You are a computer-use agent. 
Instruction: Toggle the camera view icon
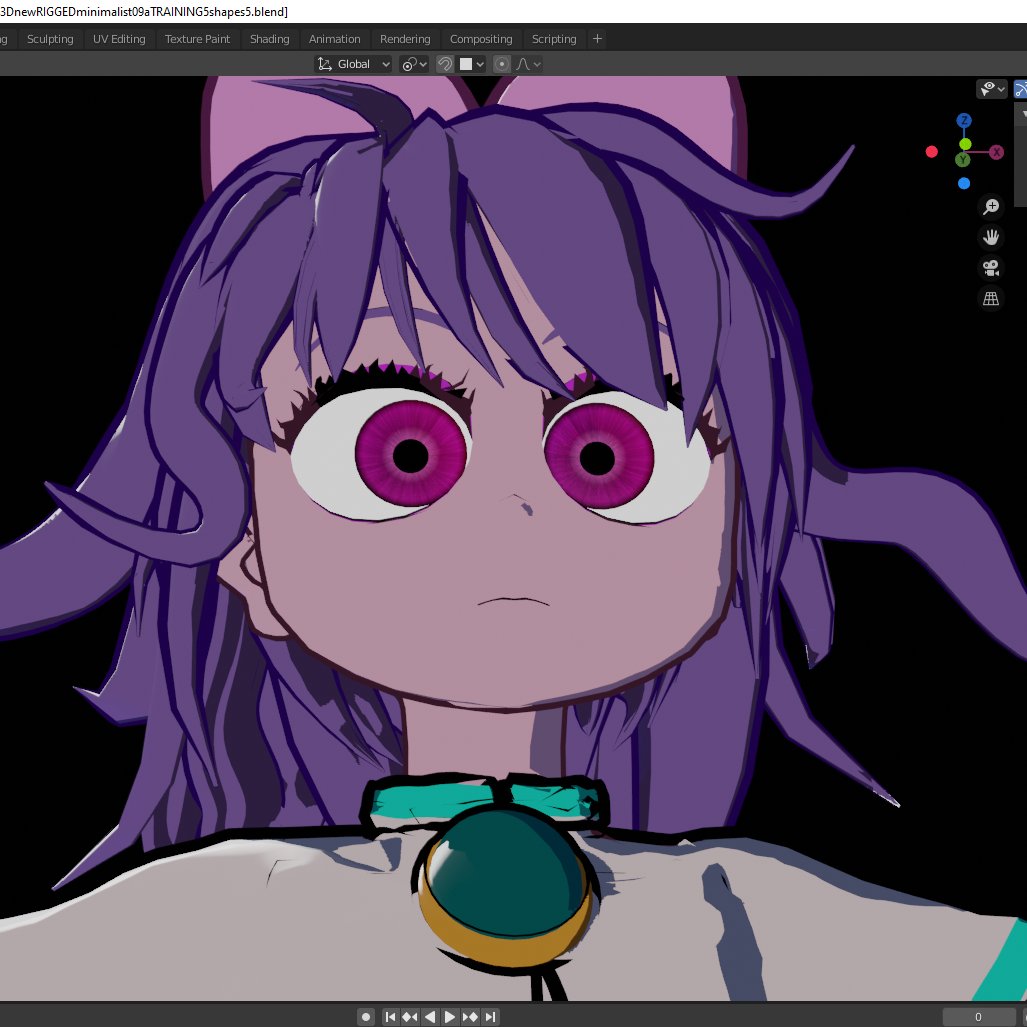991,268
